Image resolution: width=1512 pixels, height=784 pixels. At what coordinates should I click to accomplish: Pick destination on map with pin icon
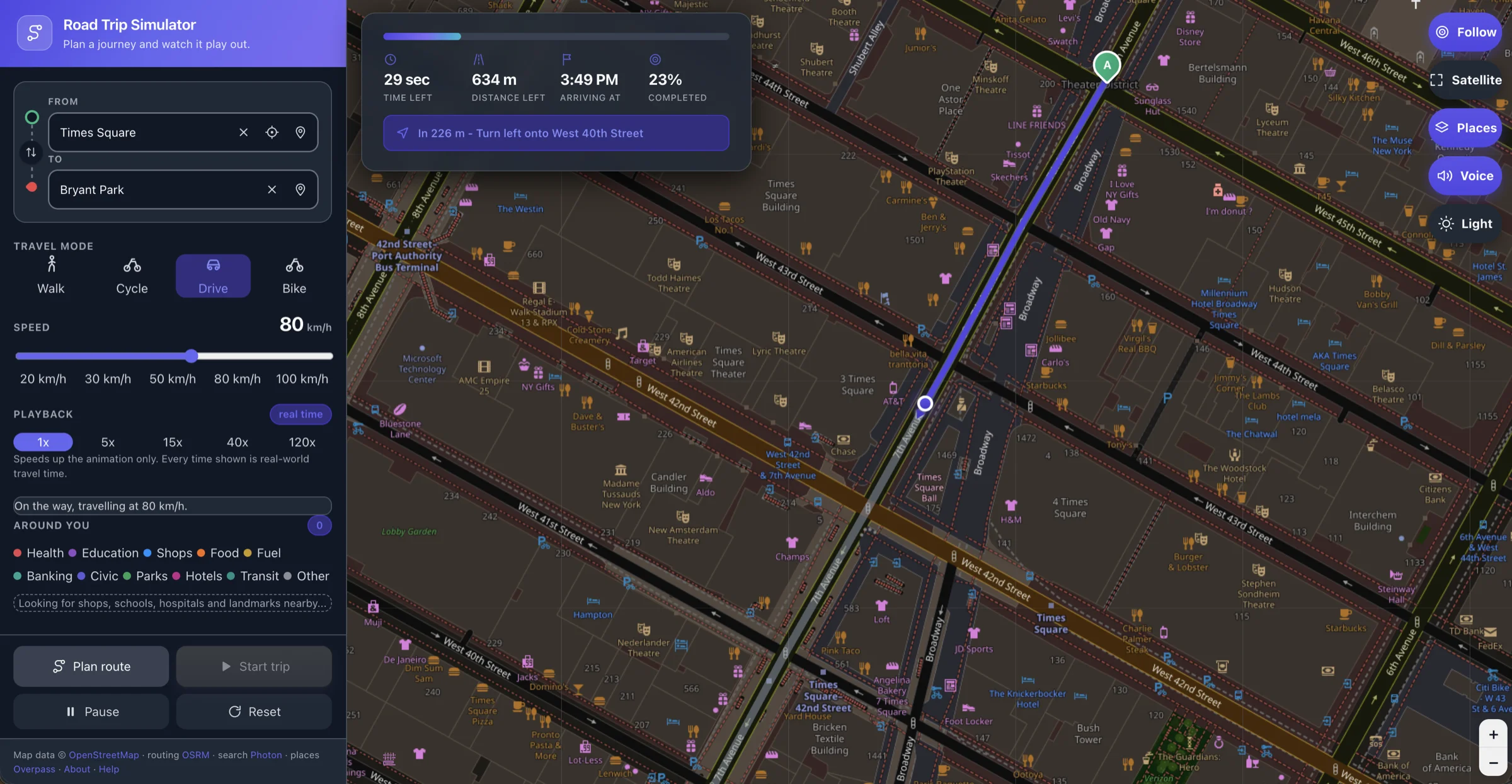click(301, 190)
